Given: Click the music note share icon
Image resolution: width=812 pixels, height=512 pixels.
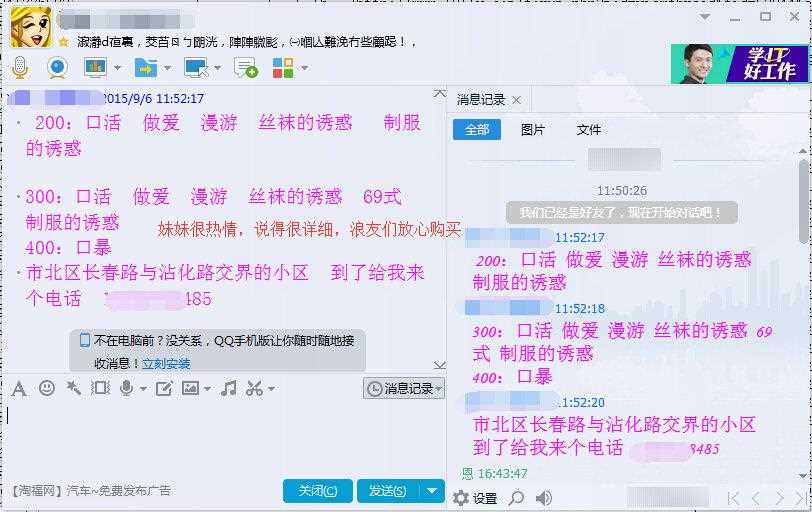Looking at the screenshot, I should (228, 388).
